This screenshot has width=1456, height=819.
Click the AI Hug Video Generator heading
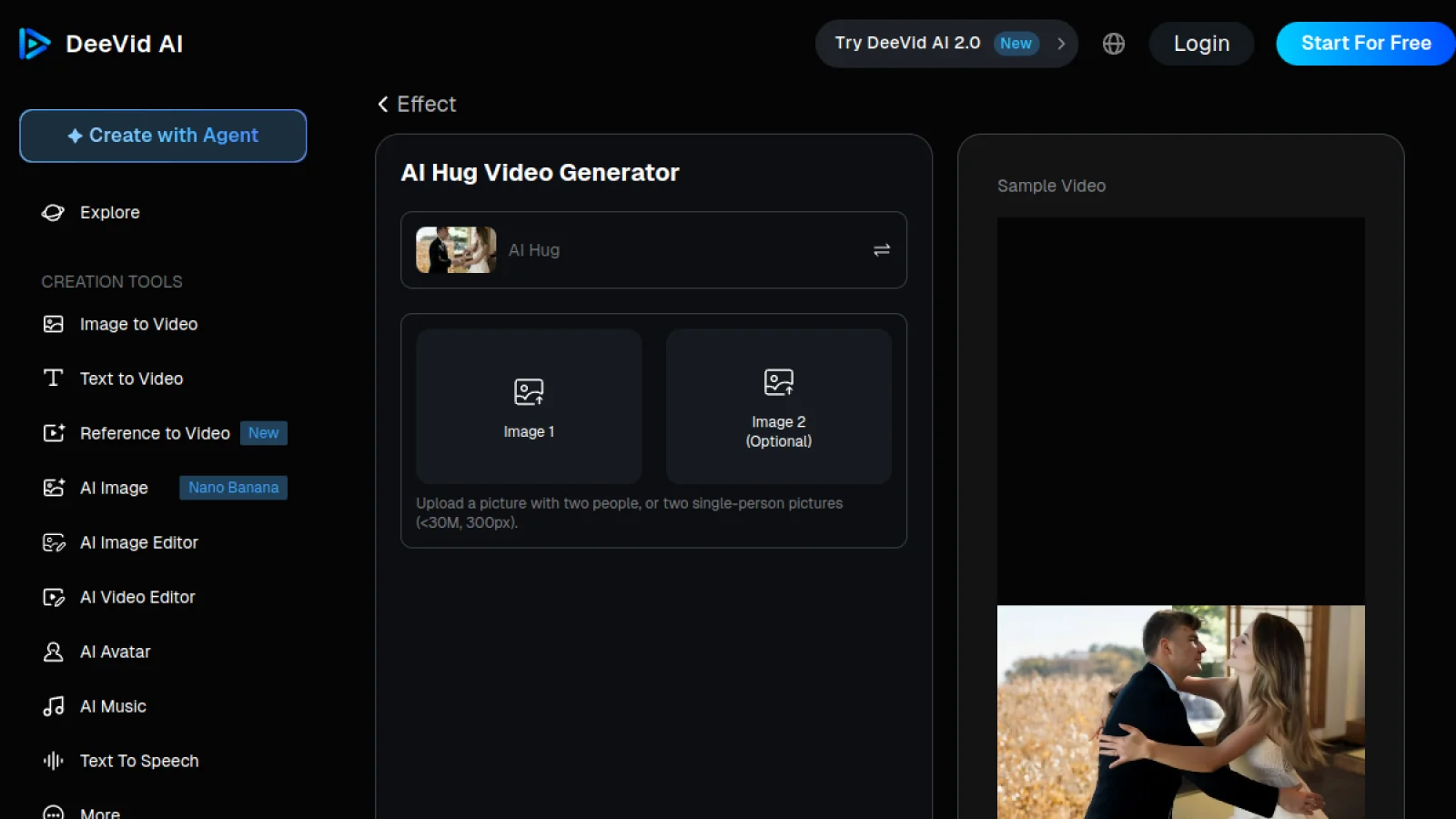(541, 173)
